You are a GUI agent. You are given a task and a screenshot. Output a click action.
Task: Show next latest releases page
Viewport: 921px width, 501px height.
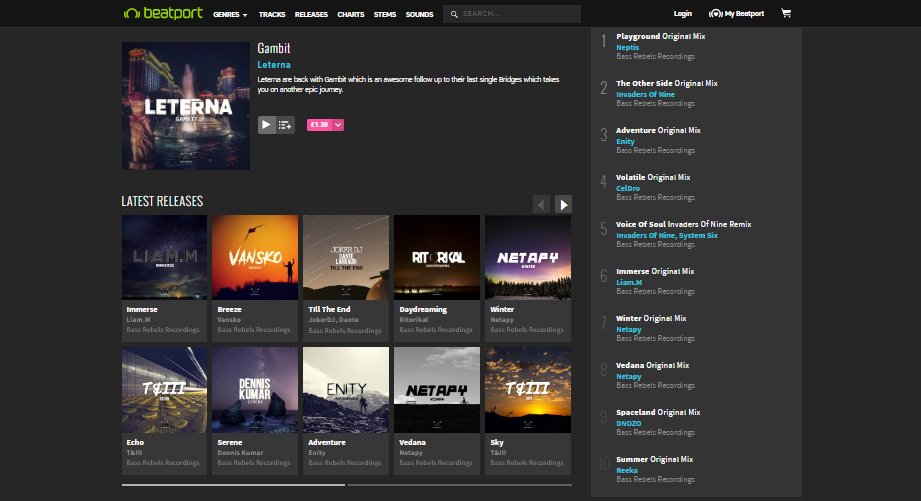[563, 204]
